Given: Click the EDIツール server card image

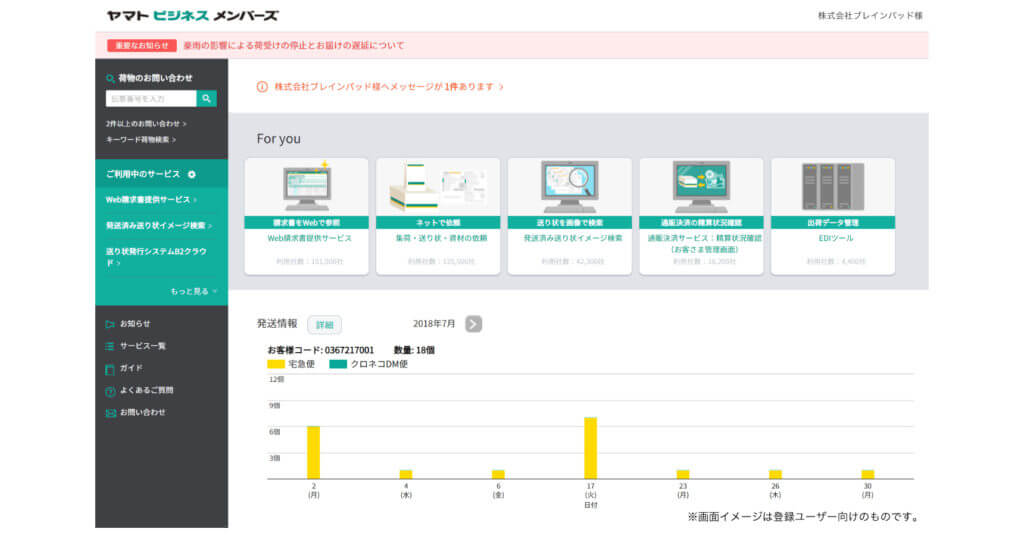Looking at the screenshot, I should (833, 187).
